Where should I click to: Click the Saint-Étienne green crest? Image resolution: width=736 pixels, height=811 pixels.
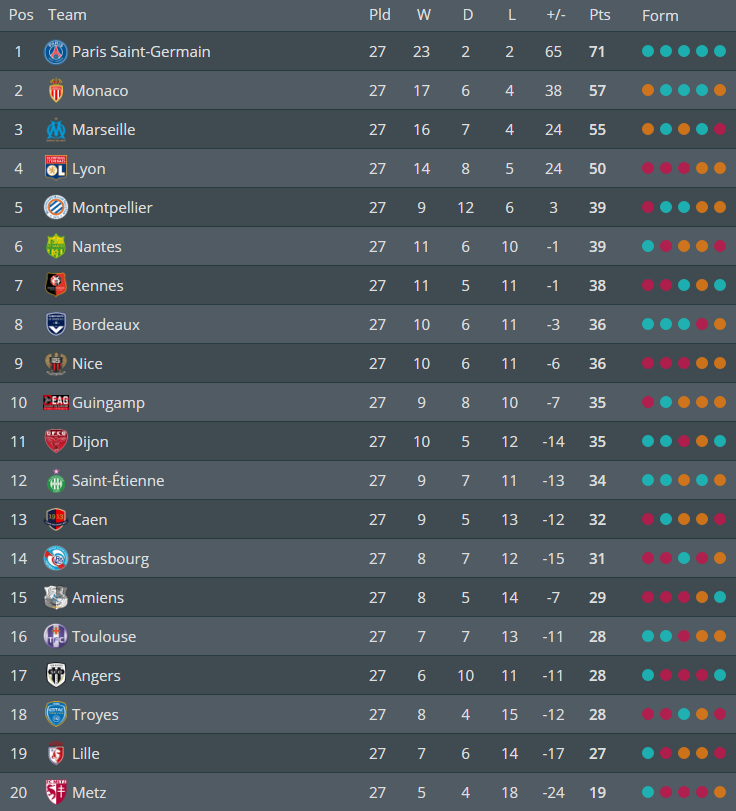[56, 481]
